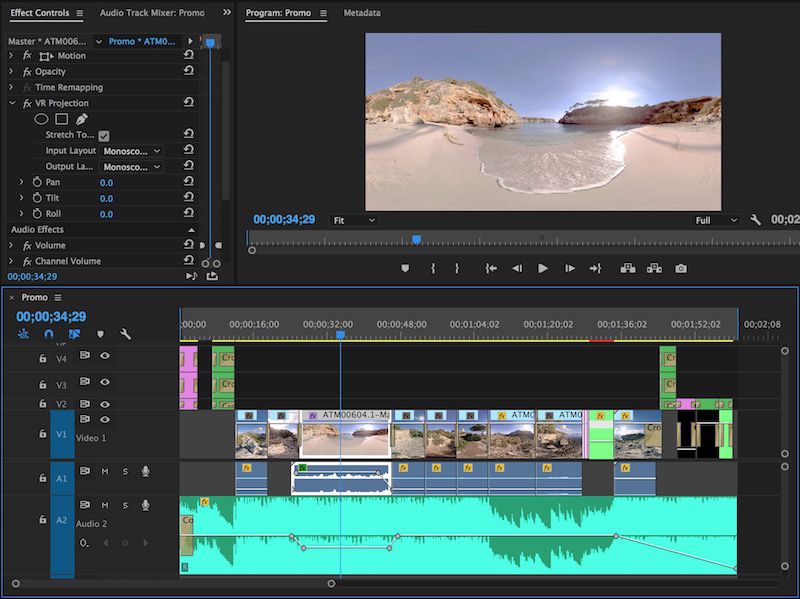Mute audio track A1

click(105, 471)
